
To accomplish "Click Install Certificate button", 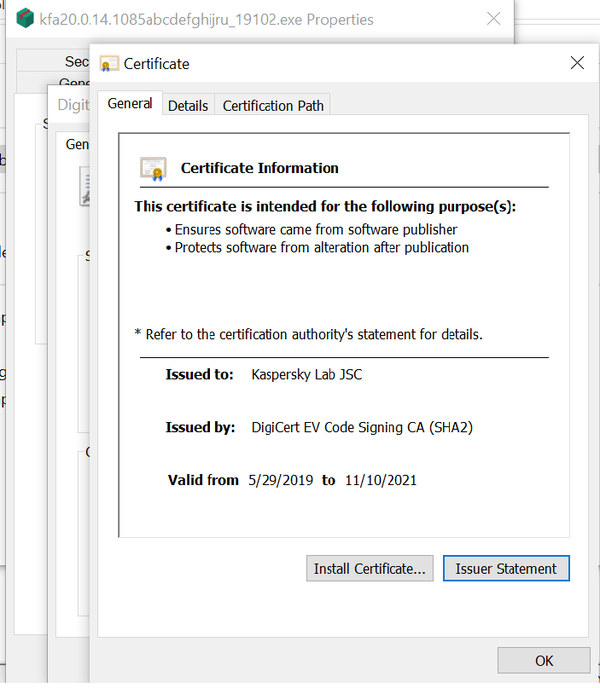I will [370, 568].
